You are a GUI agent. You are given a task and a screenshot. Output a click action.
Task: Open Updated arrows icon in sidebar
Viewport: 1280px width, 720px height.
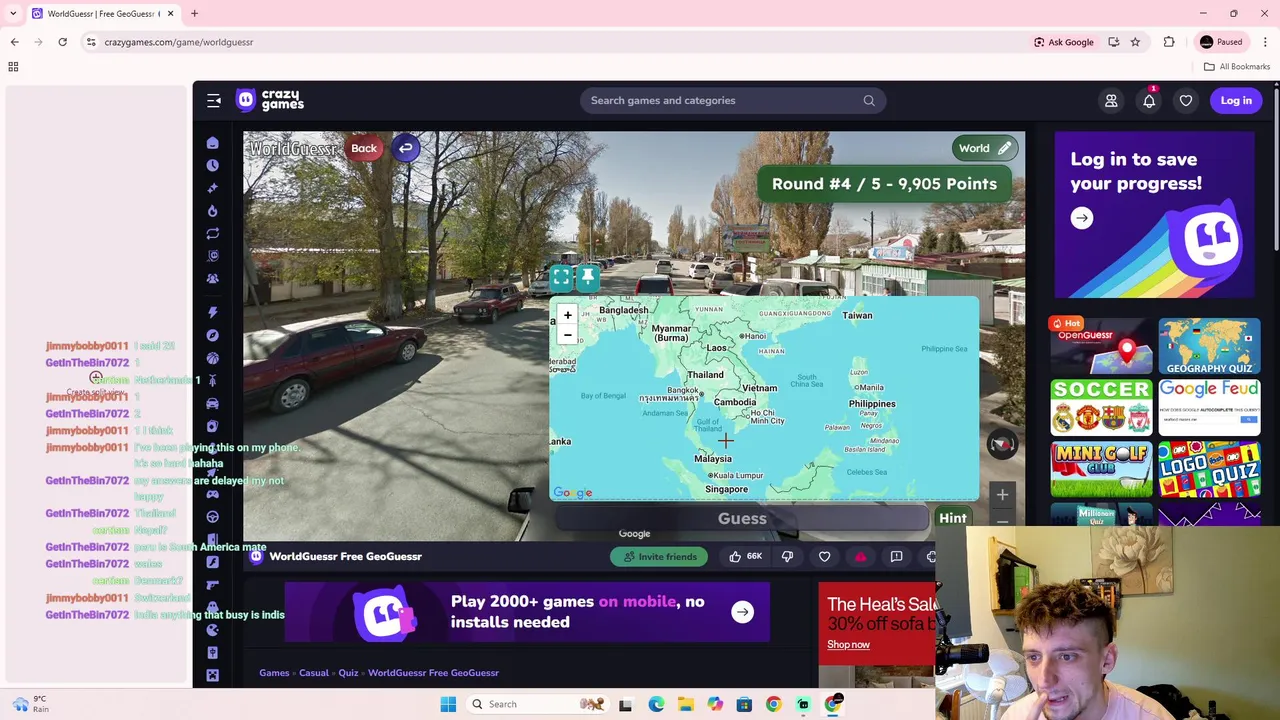(x=212, y=233)
